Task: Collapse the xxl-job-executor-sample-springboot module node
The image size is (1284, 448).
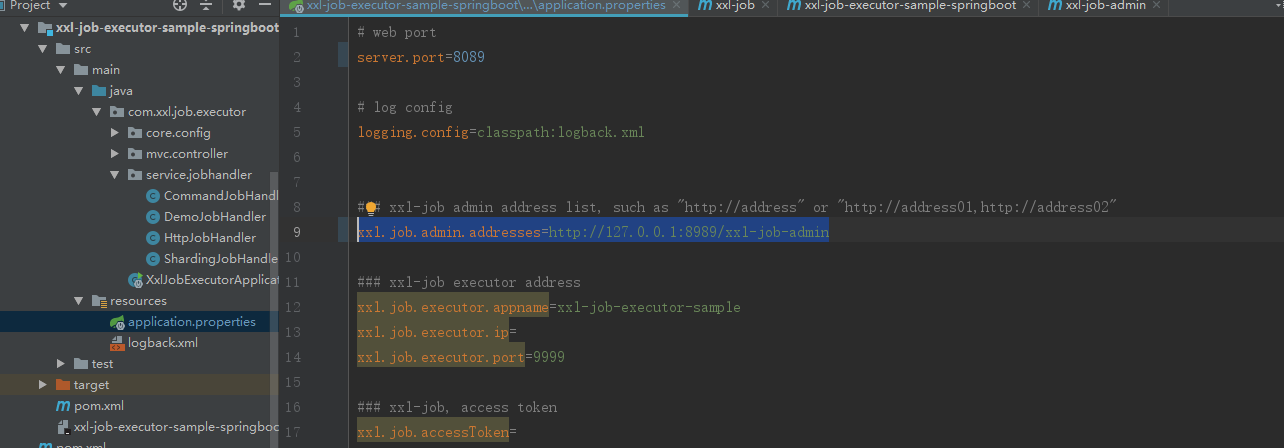Action: (x=26, y=28)
